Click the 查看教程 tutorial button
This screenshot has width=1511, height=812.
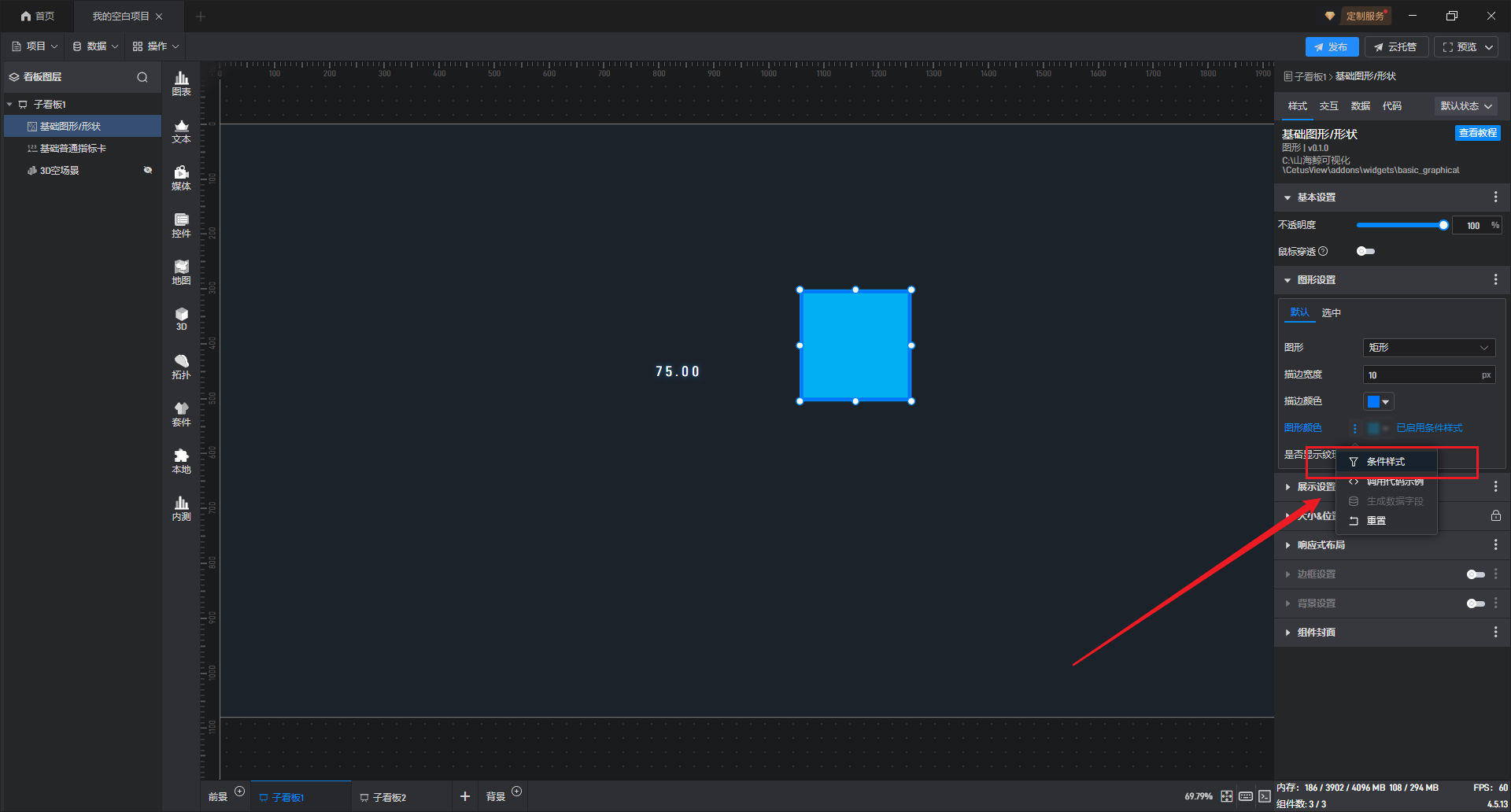1477,133
